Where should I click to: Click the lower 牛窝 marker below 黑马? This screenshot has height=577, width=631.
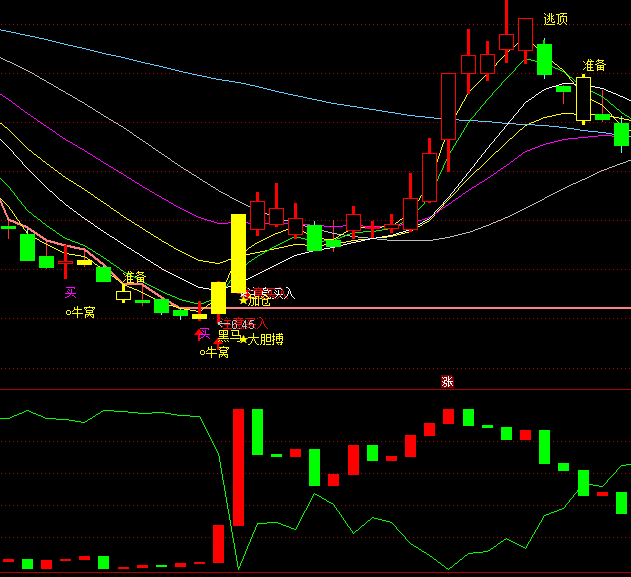[214, 352]
